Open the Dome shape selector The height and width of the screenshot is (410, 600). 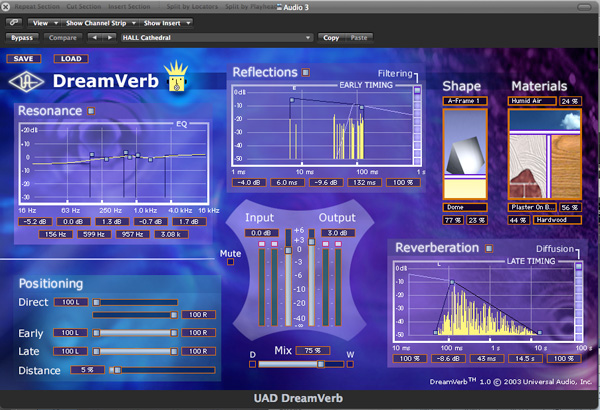(x=465, y=207)
